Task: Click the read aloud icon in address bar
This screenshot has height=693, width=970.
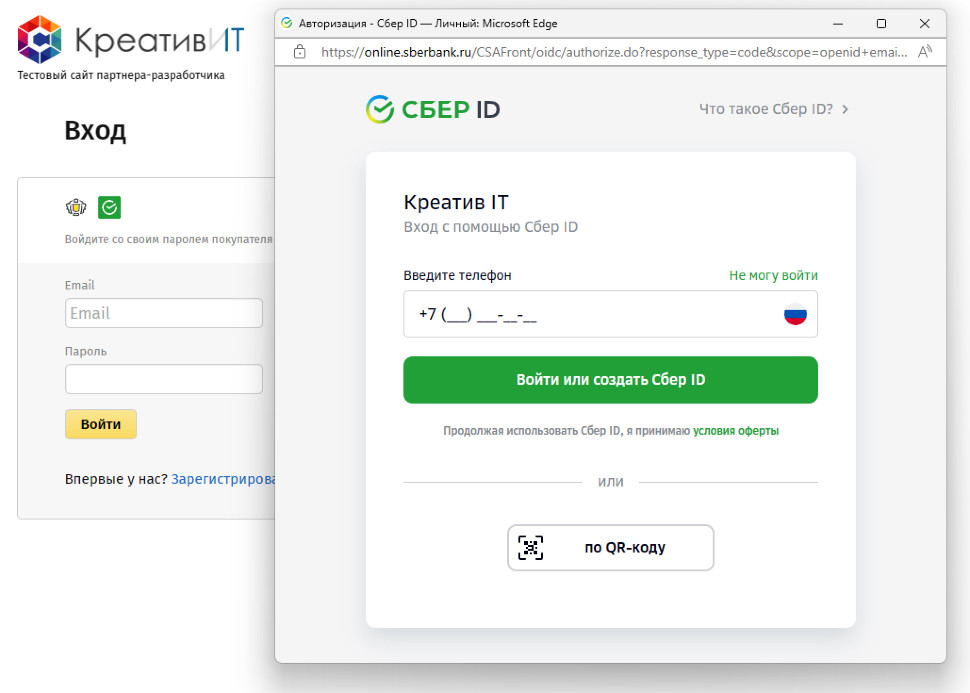Action: click(x=925, y=52)
